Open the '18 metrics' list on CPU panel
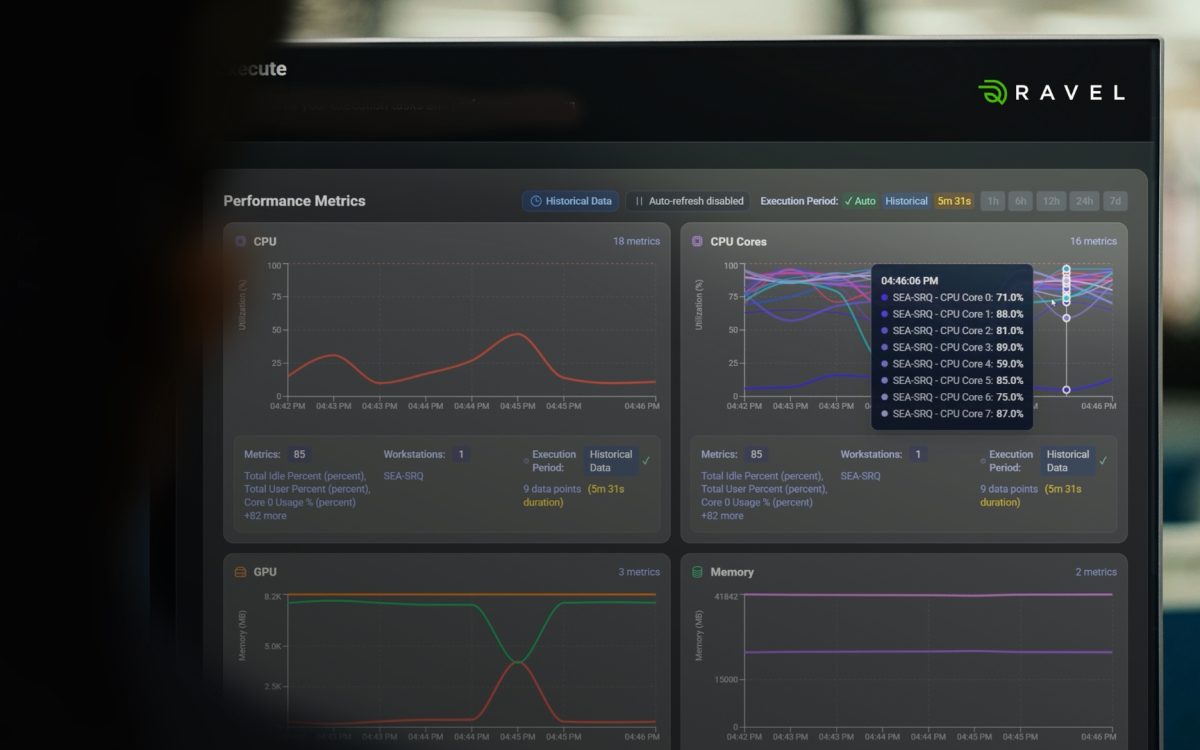The width and height of the screenshot is (1200, 750). click(x=636, y=242)
